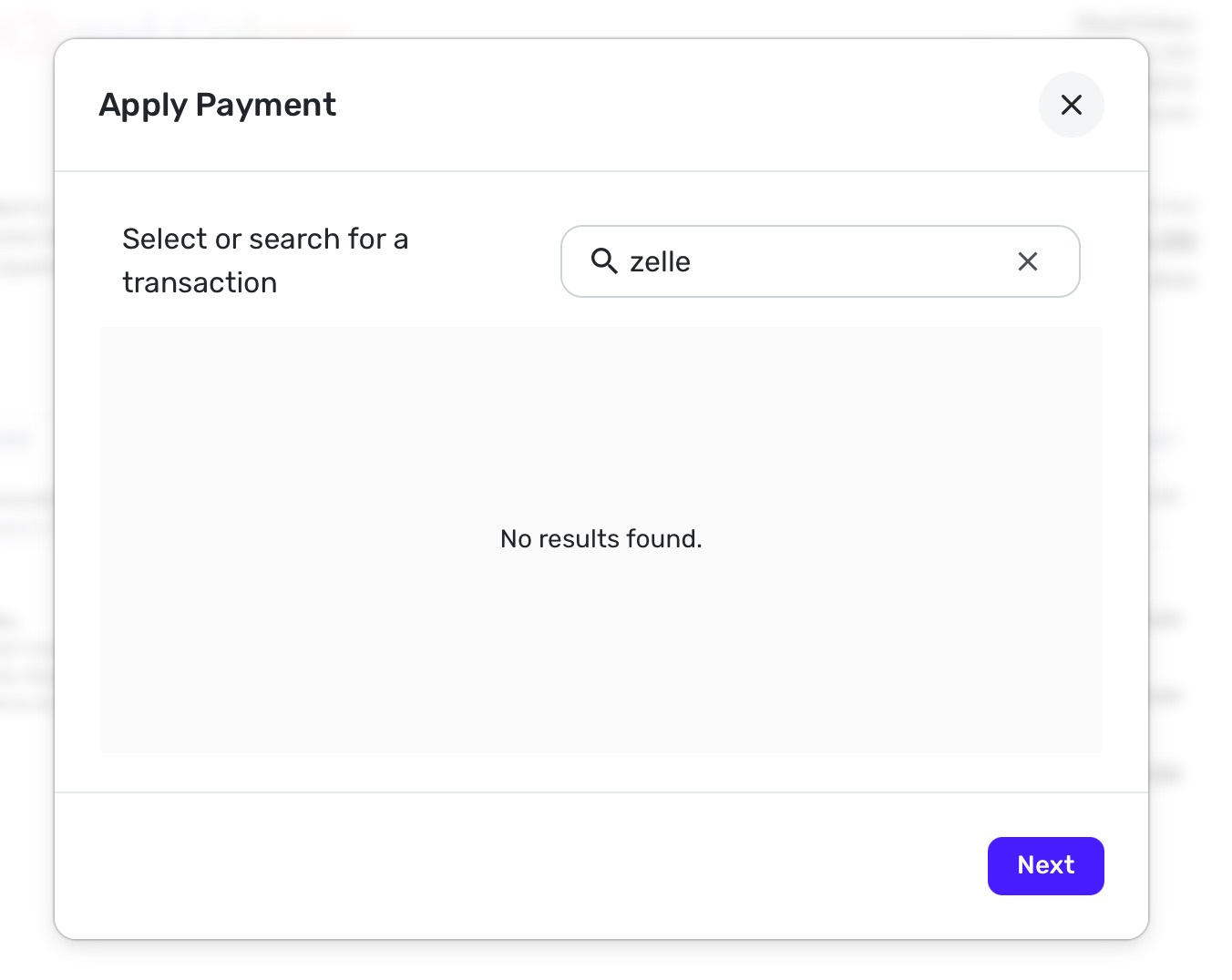Proceed using the purple Next button
The height and width of the screenshot is (980, 1232).
[1045, 865]
